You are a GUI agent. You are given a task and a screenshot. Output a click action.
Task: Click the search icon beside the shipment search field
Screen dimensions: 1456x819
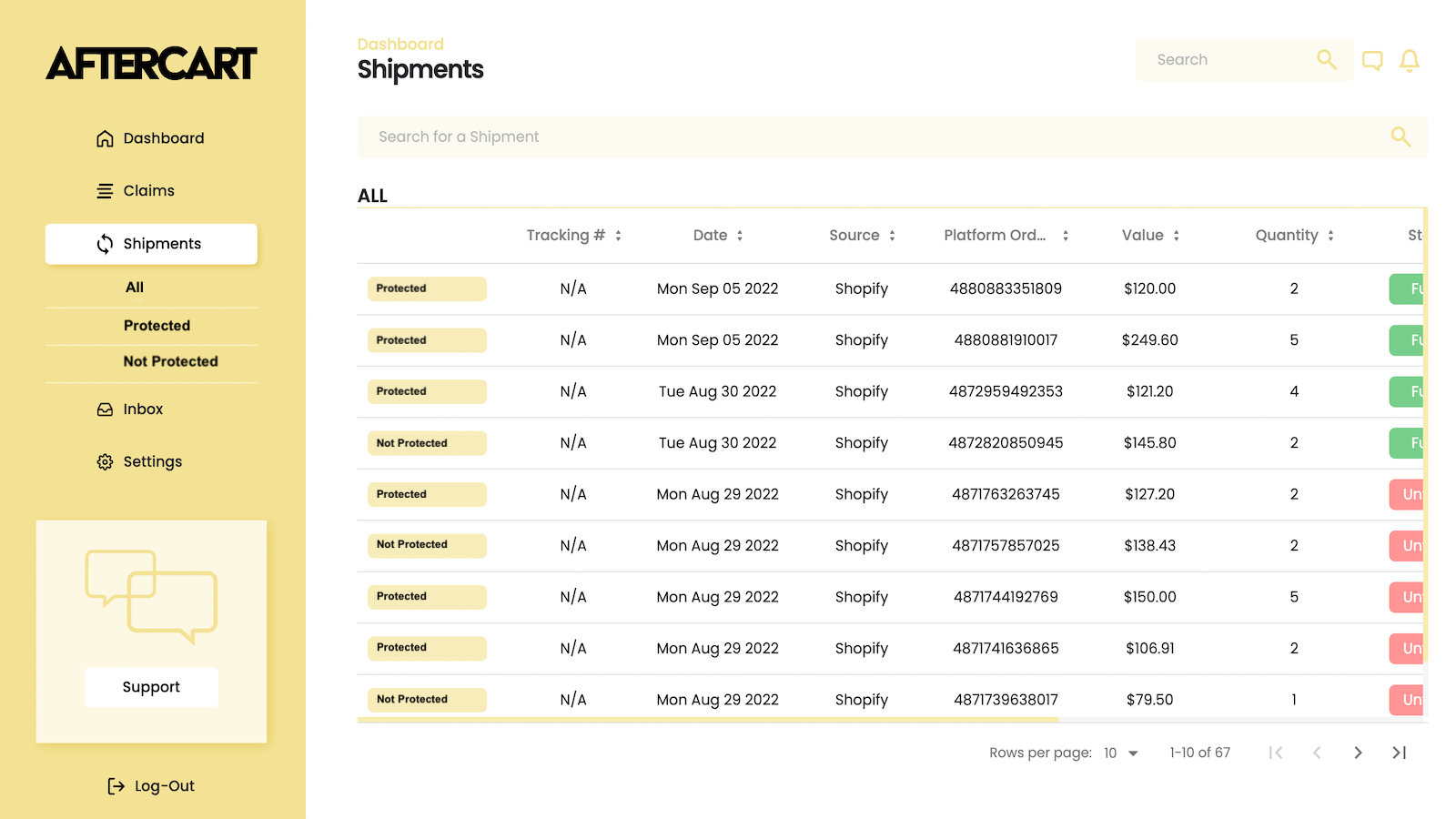point(1401,136)
